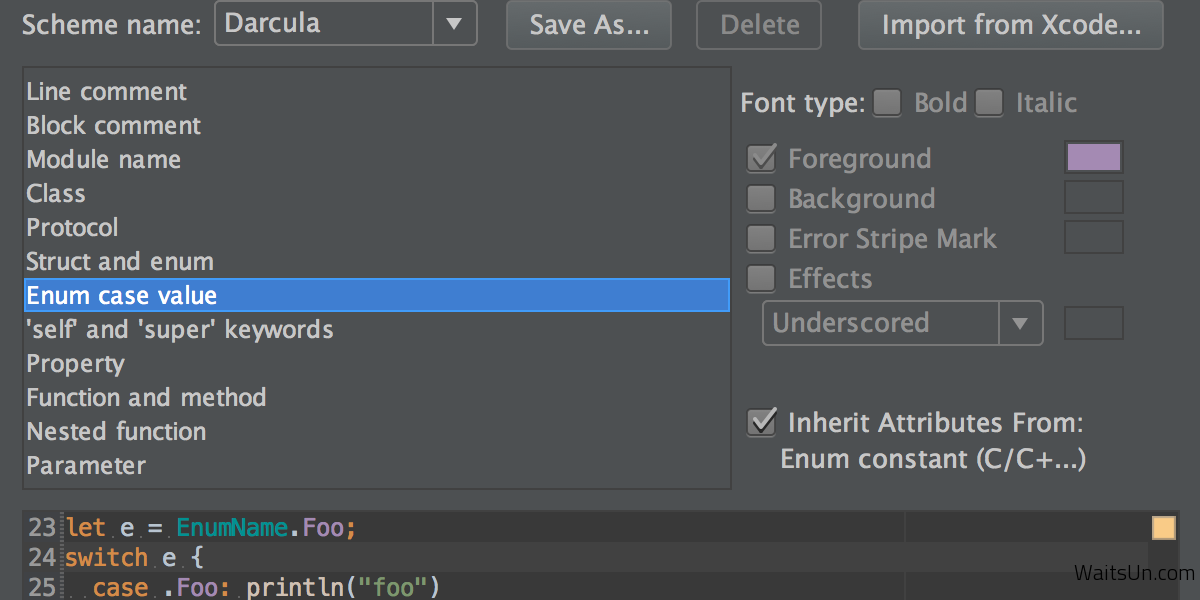
Task: Enable the Bold font type checkbox
Action: coord(887,103)
